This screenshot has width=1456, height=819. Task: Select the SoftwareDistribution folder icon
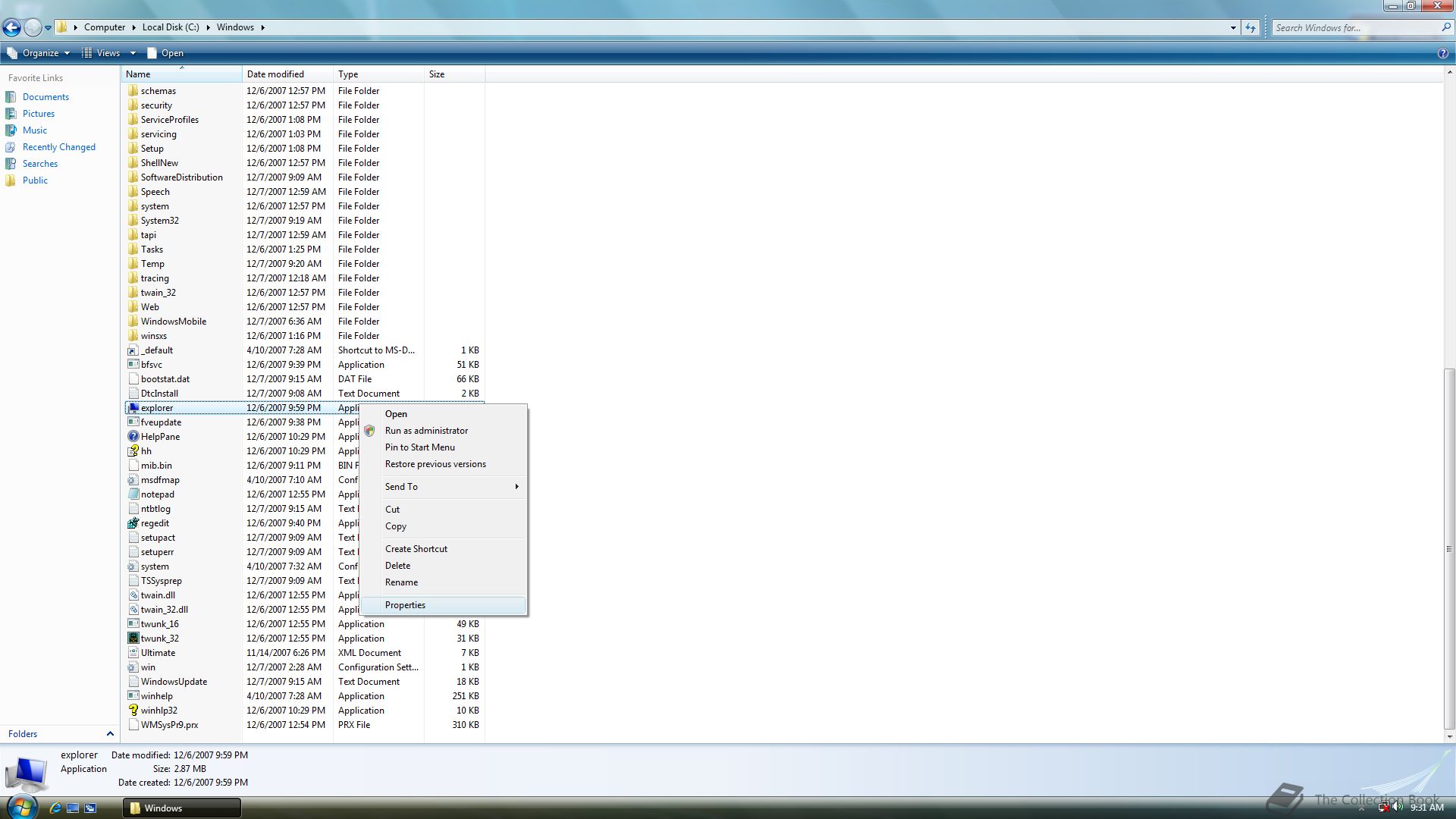[133, 177]
